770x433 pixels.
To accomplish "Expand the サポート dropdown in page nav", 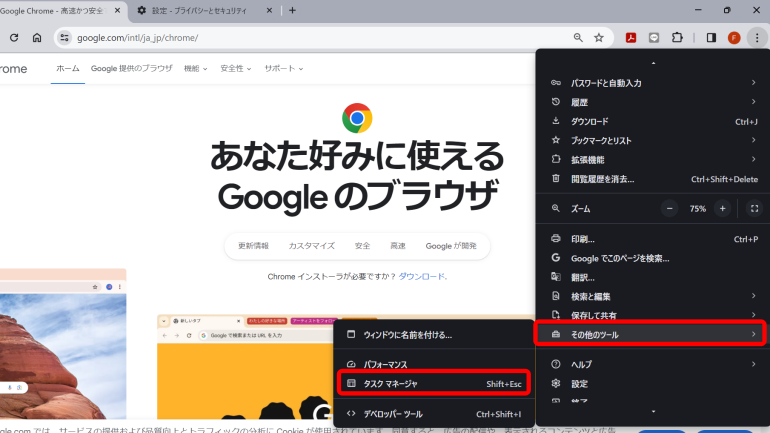I will (283, 69).
